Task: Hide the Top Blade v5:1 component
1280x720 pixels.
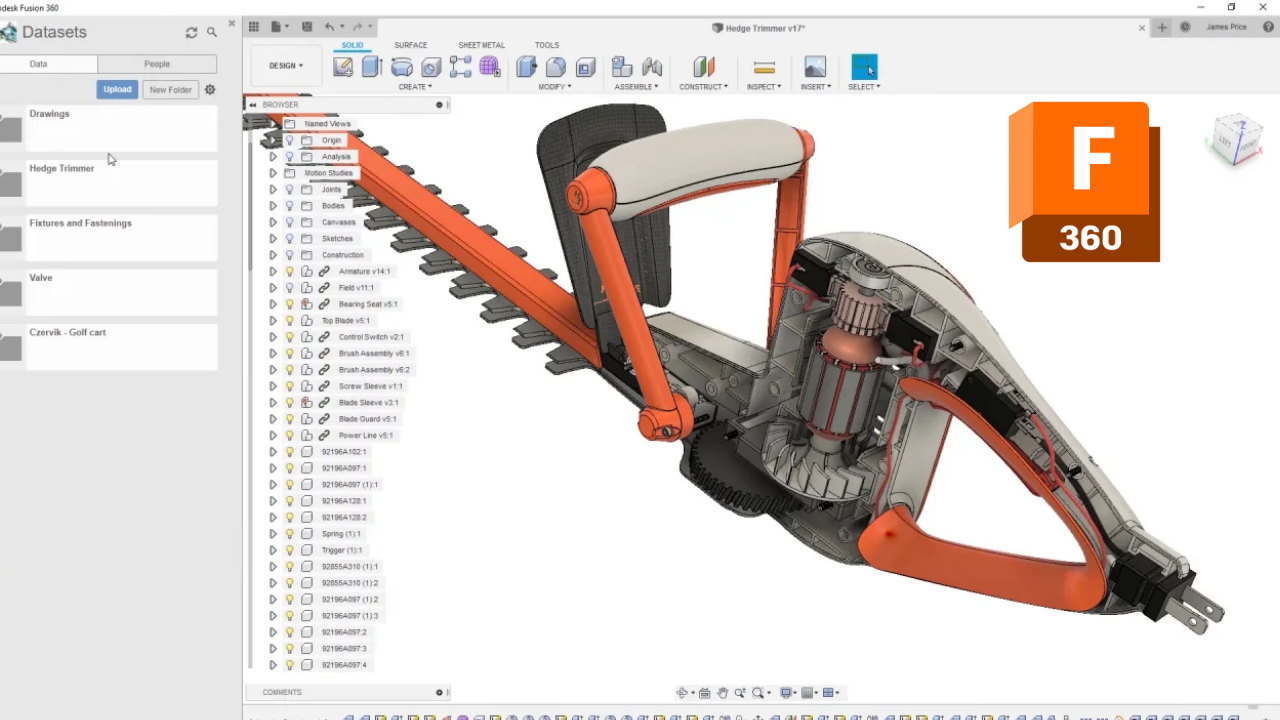Action: pos(289,320)
